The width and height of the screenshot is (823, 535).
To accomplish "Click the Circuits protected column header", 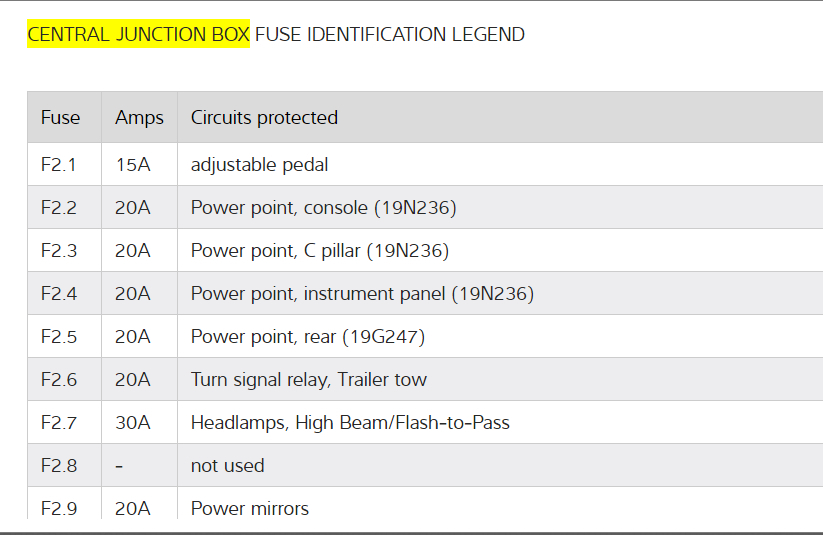I will (x=264, y=118).
